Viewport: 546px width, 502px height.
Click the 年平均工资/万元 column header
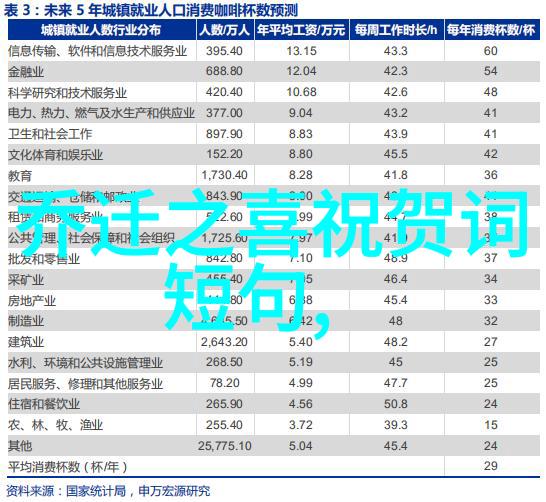pos(302,30)
